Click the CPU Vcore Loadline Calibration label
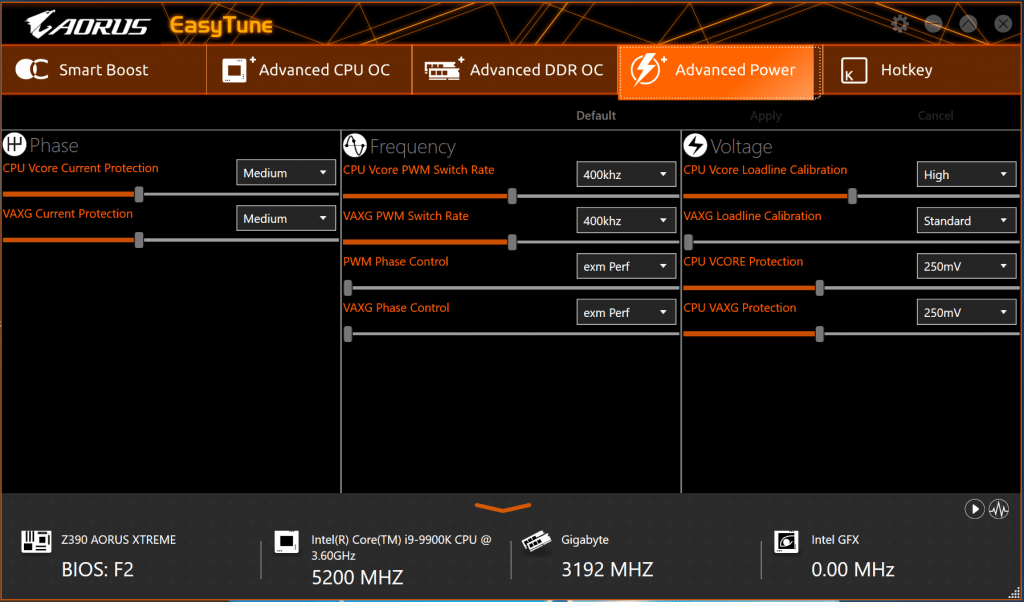Image resolution: width=1024 pixels, height=602 pixels. tap(765, 170)
